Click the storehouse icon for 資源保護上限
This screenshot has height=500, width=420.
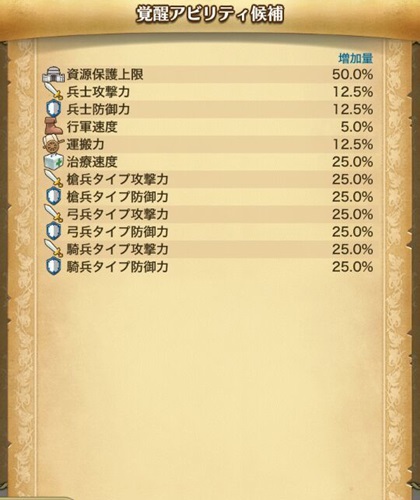tap(53, 74)
